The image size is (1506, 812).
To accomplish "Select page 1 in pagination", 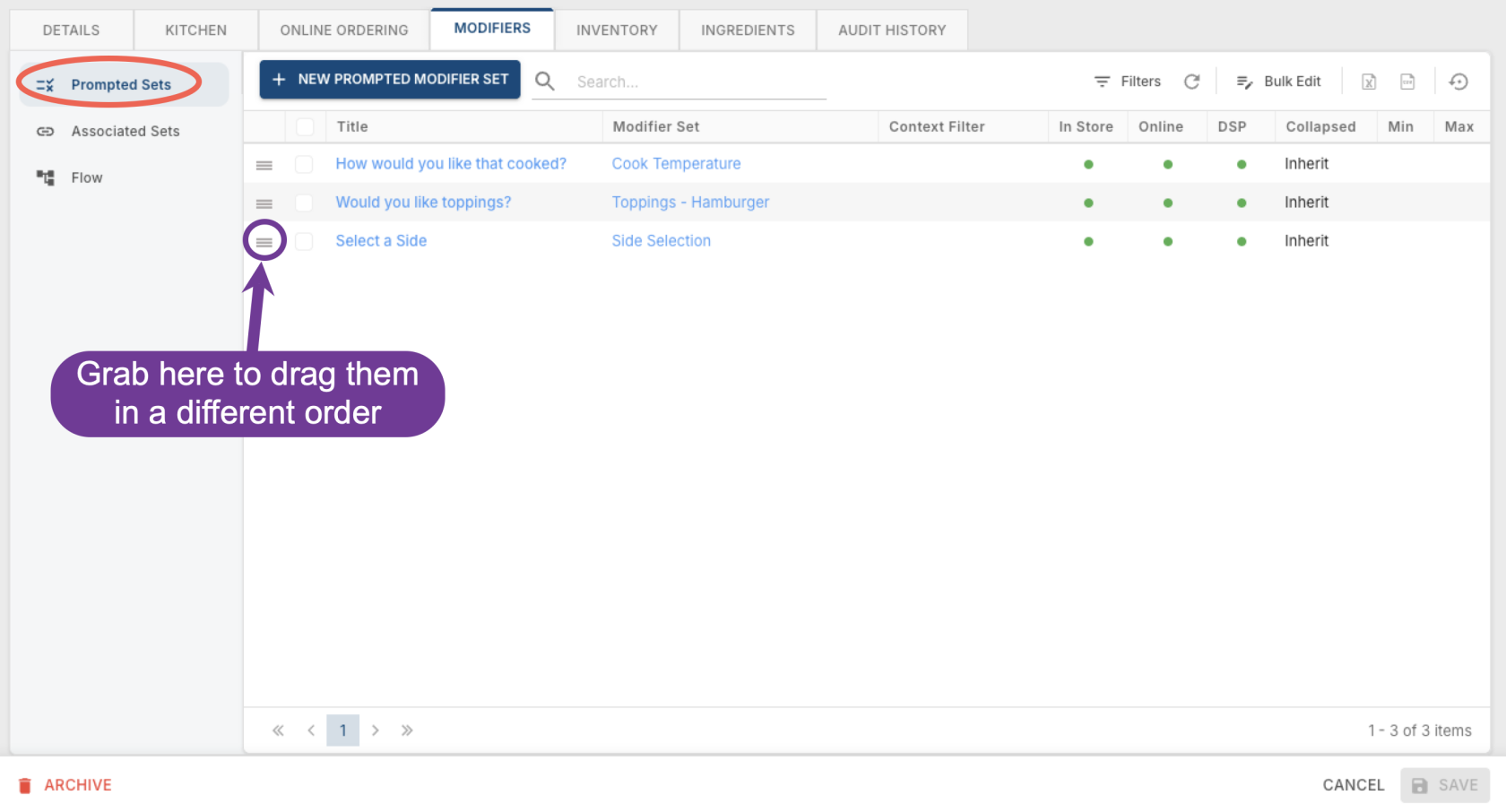I will point(342,730).
